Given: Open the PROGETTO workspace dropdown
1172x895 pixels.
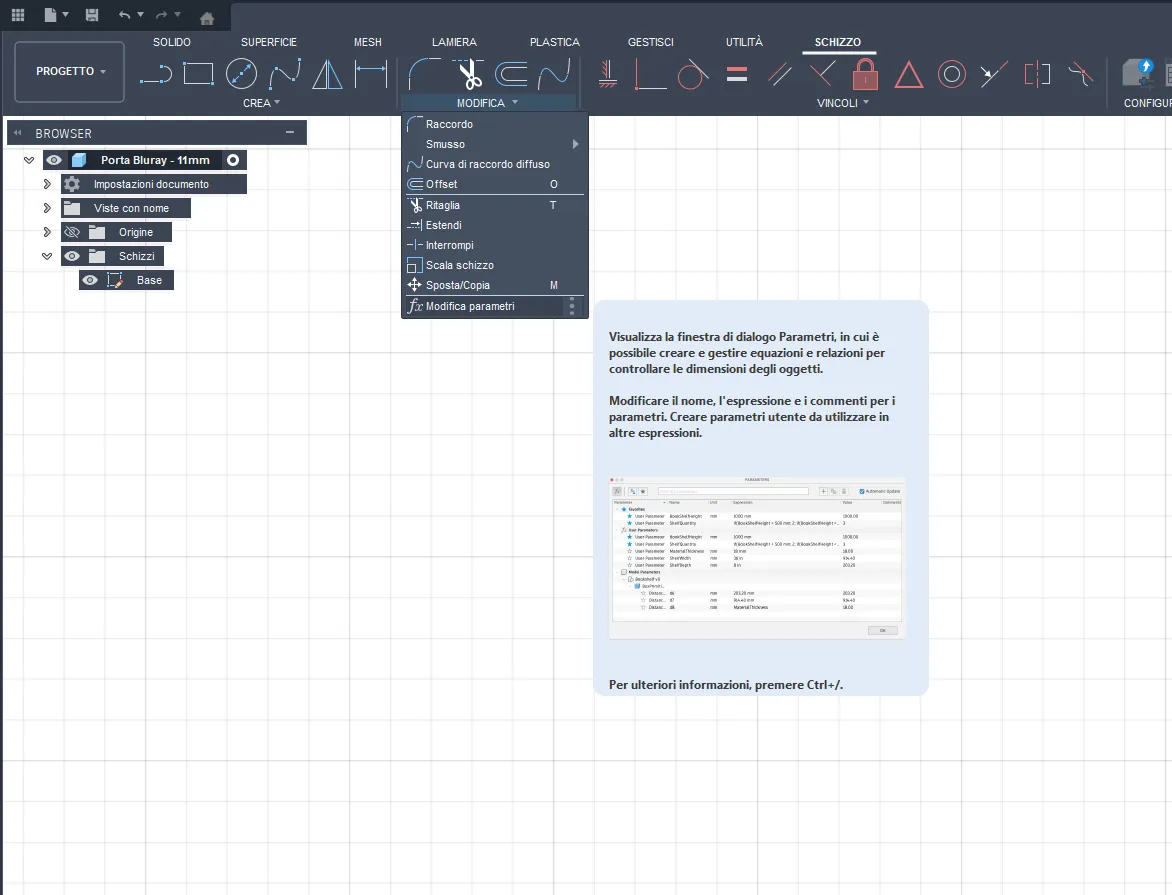Looking at the screenshot, I should [70, 72].
